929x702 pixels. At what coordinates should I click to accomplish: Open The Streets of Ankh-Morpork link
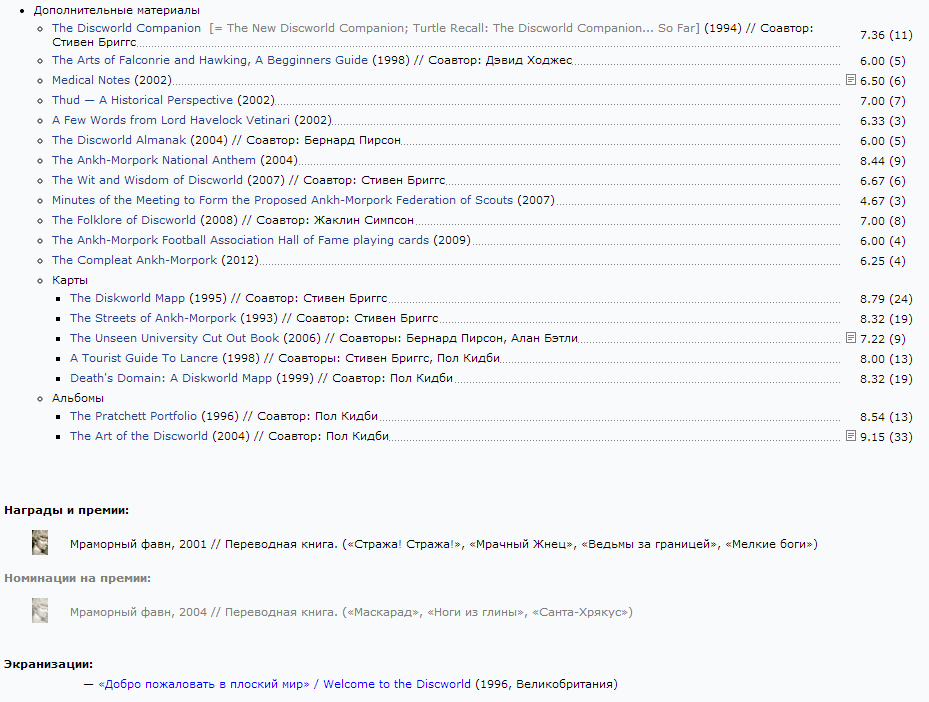pyautogui.click(x=153, y=318)
